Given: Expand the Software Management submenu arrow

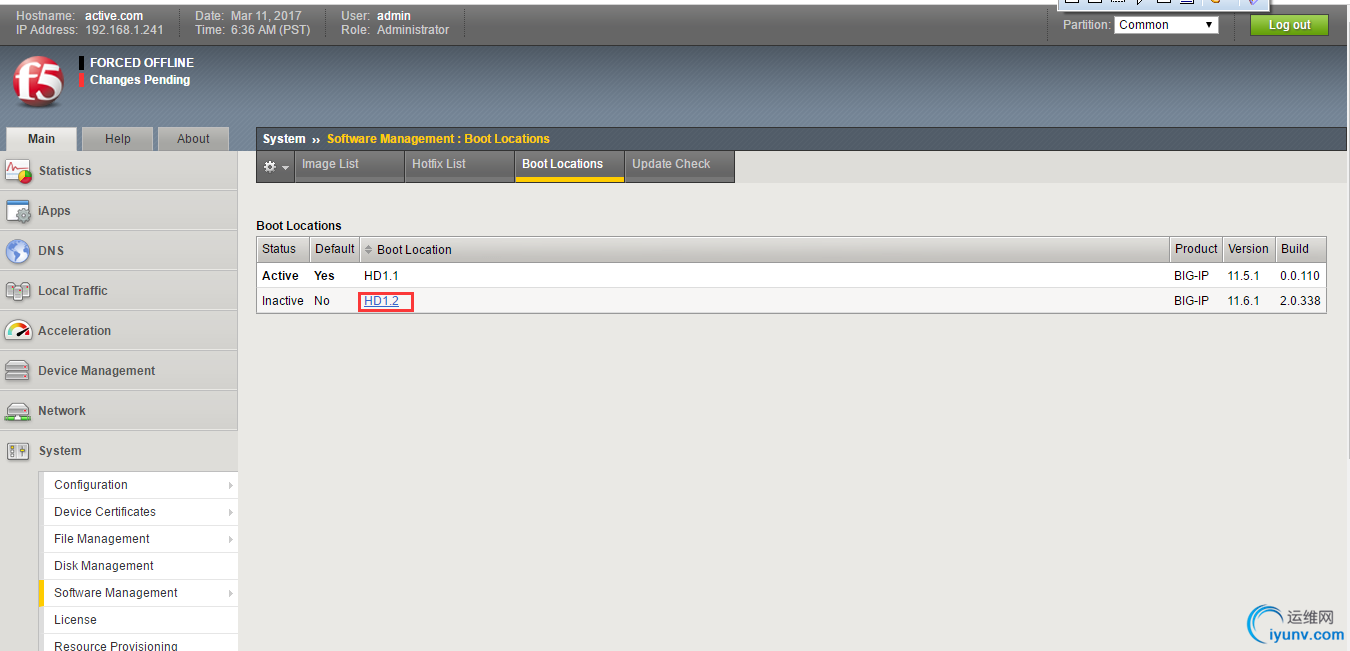Looking at the screenshot, I should [231, 593].
